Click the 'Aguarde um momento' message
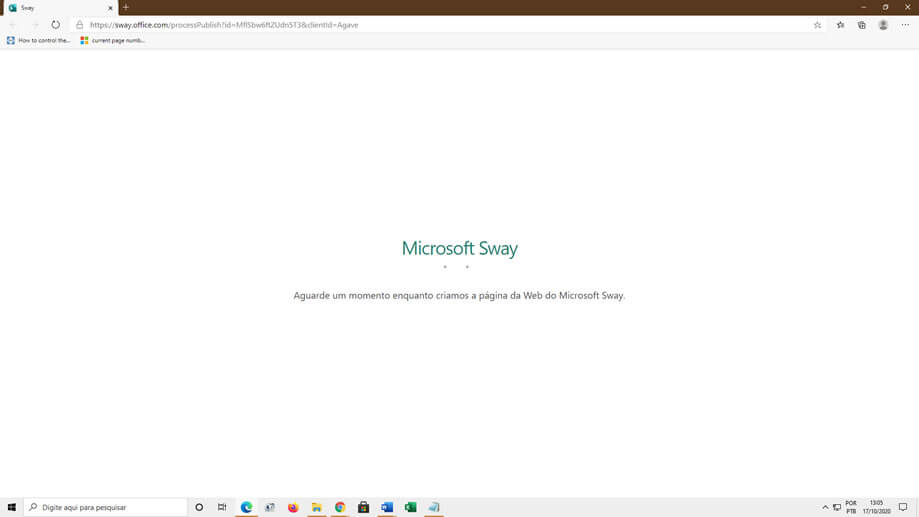This screenshot has height=517, width=919. pos(460,295)
